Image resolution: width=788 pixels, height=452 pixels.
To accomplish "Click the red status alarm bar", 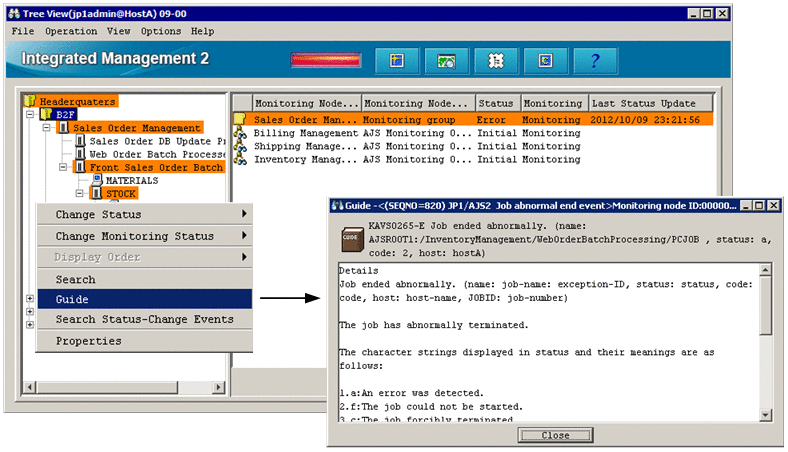I will pyautogui.click(x=325, y=60).
